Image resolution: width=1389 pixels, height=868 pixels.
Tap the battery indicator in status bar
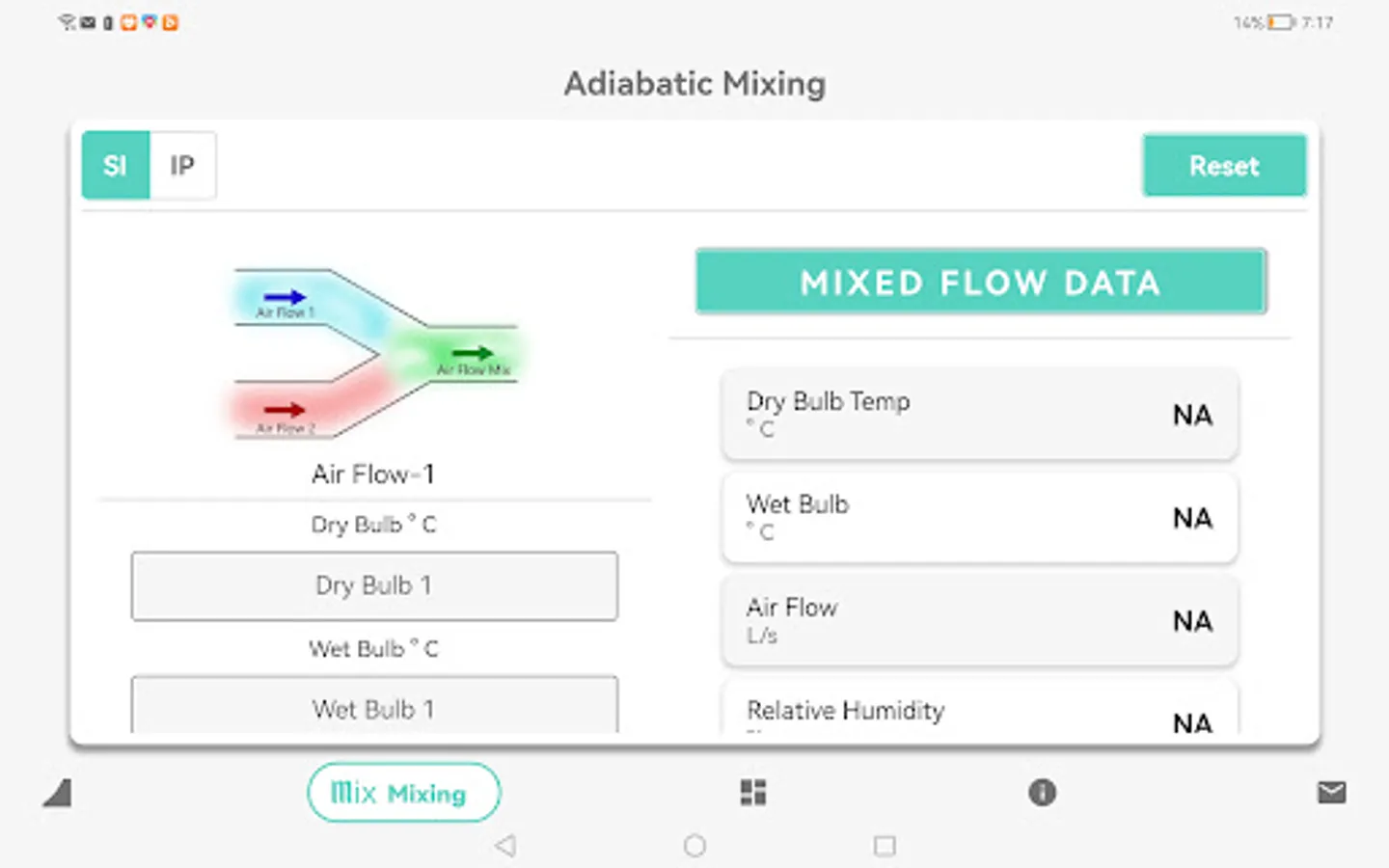[1280, 22]
